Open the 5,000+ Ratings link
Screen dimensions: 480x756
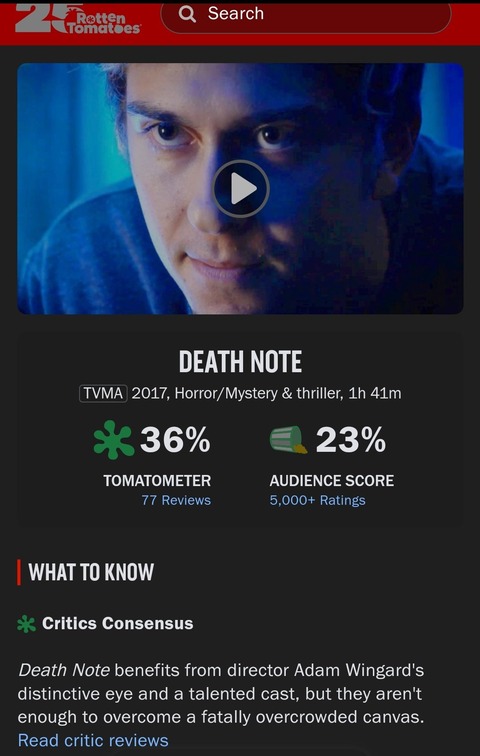(x=317, y=500)
